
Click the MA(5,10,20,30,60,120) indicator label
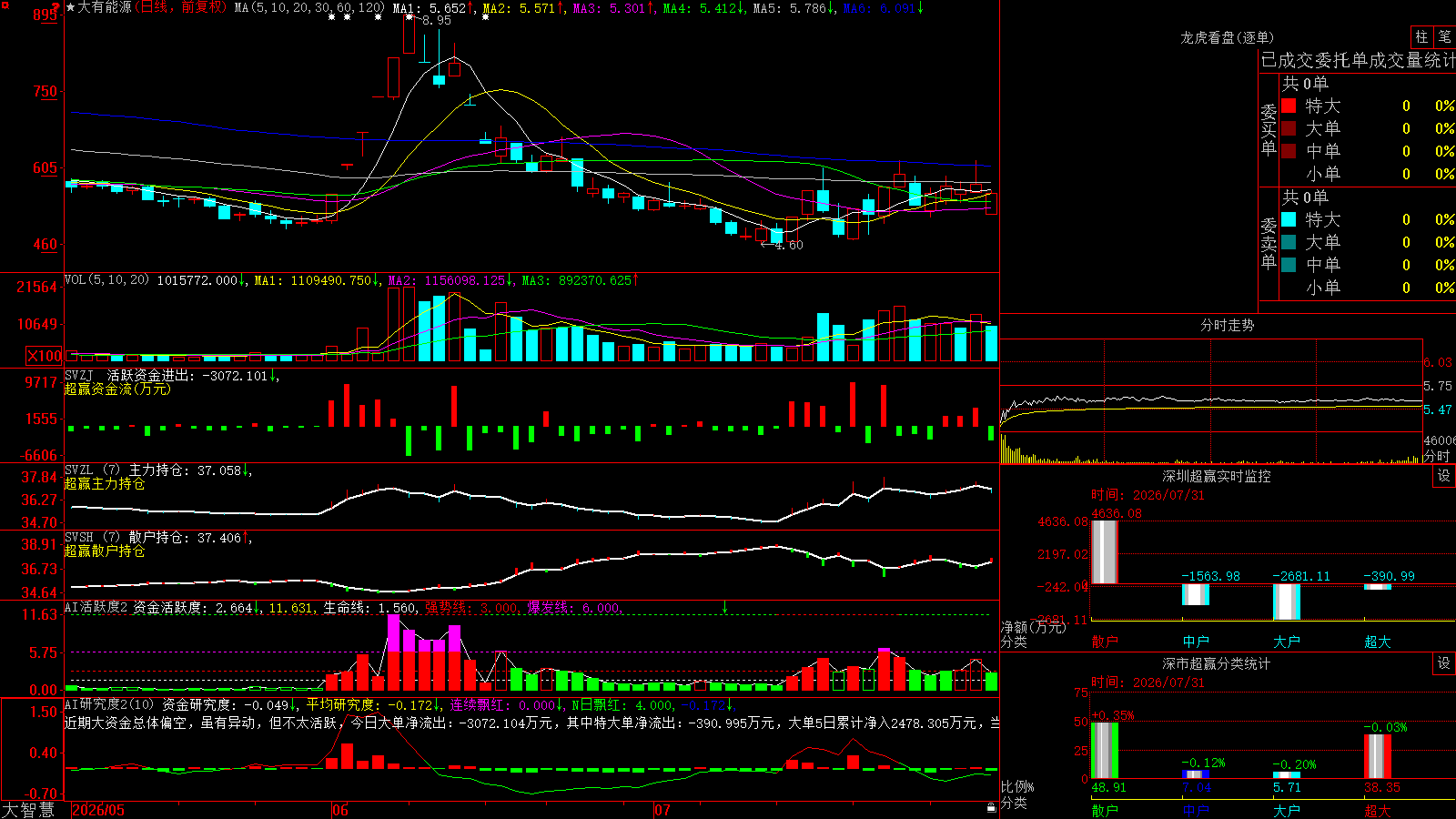tap(309, 7)
